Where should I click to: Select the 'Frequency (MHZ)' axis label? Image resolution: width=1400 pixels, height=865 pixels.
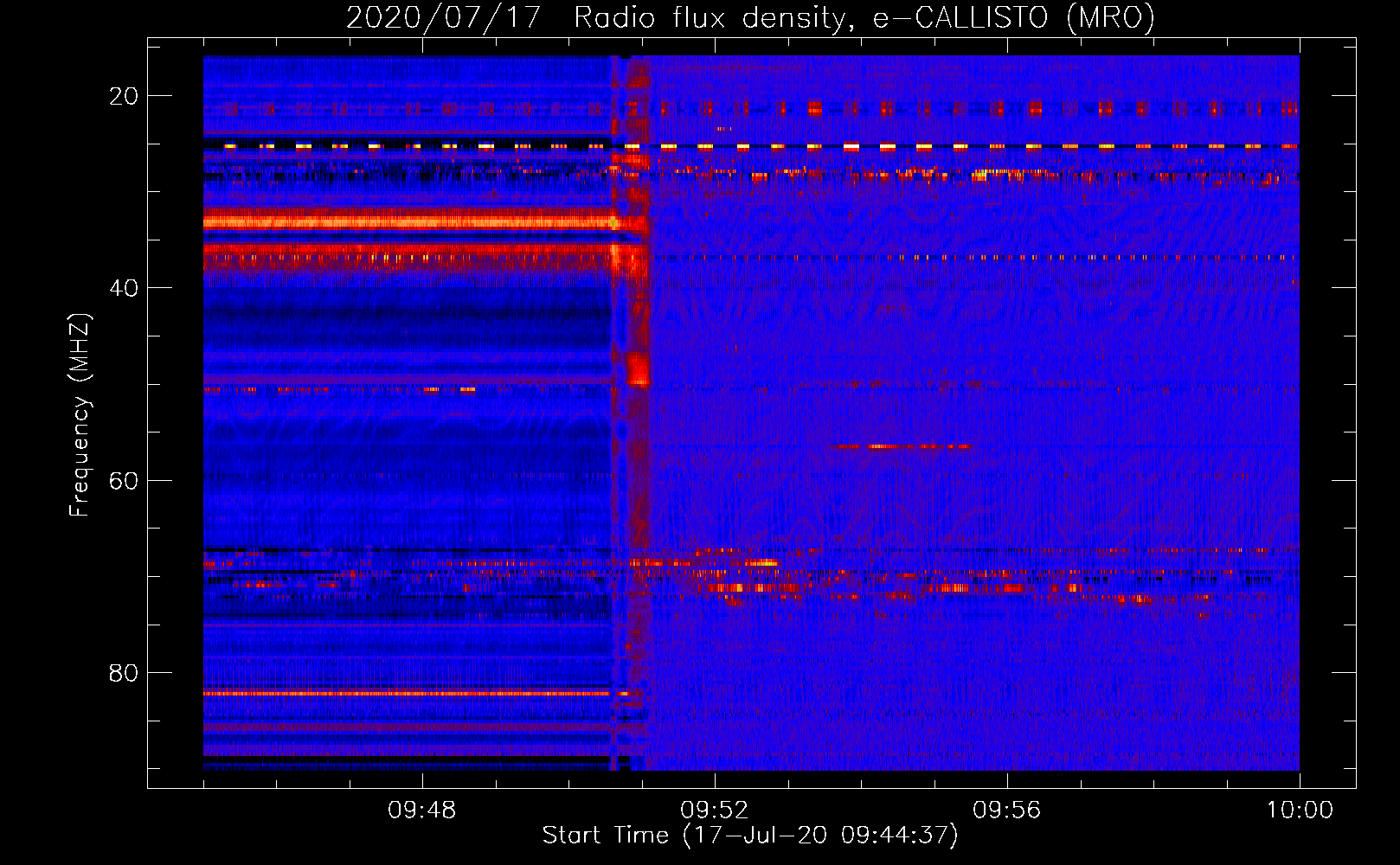coord(80,415)
